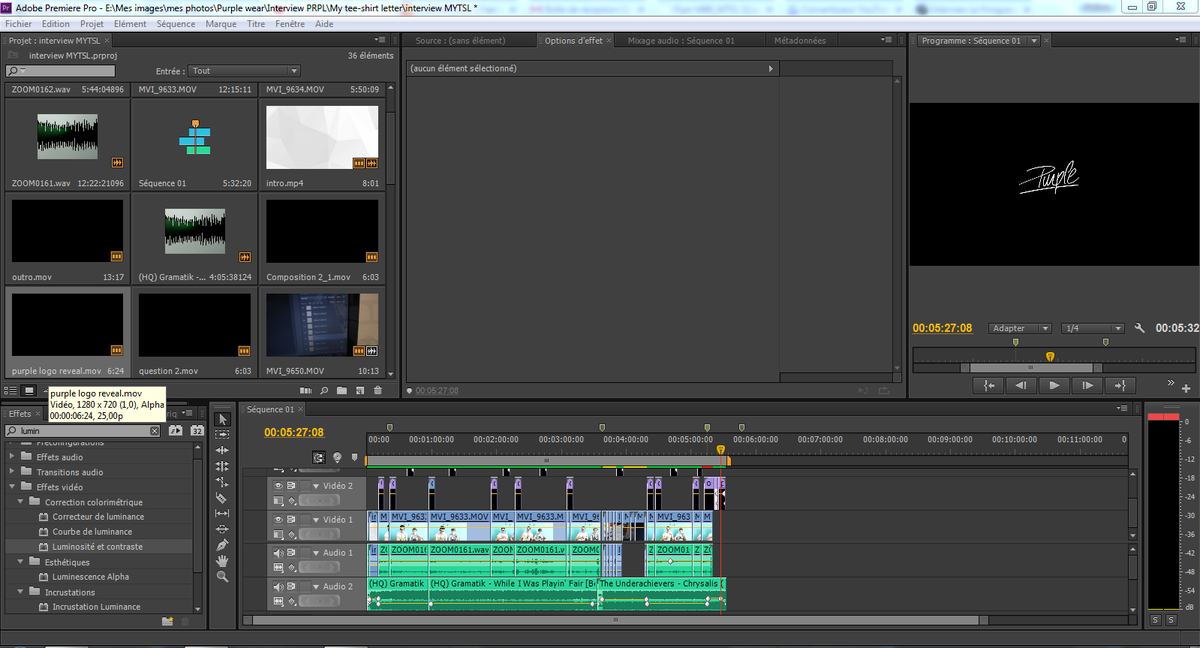Play the sequence in Program monitor
The image size is (1200, 648).
point(1054,385)
